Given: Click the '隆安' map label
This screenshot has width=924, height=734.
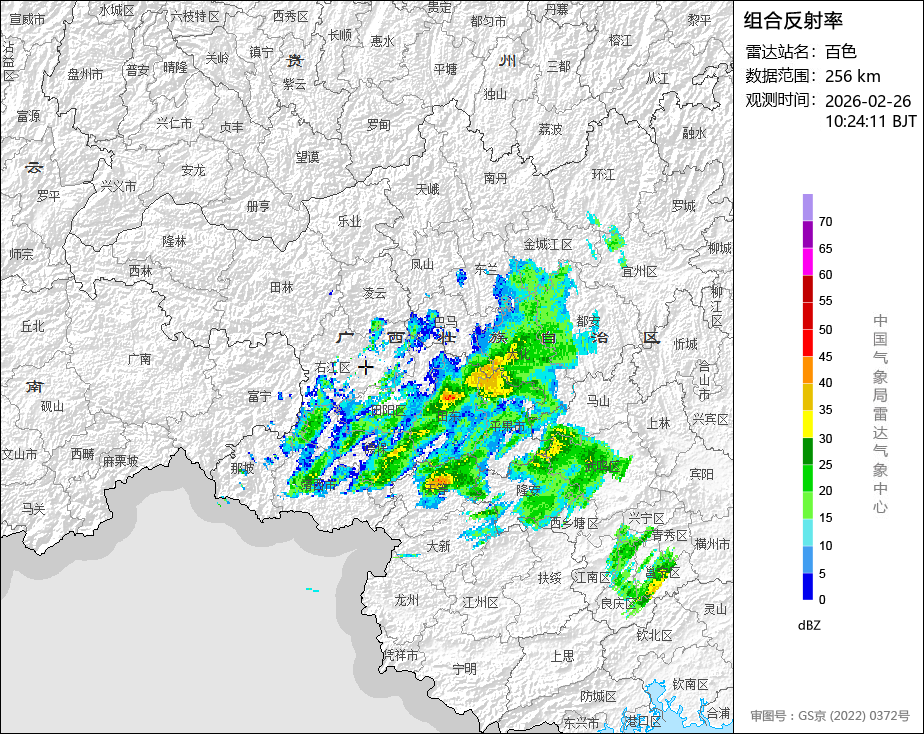Looking at the screenshot, I should 528,489.
